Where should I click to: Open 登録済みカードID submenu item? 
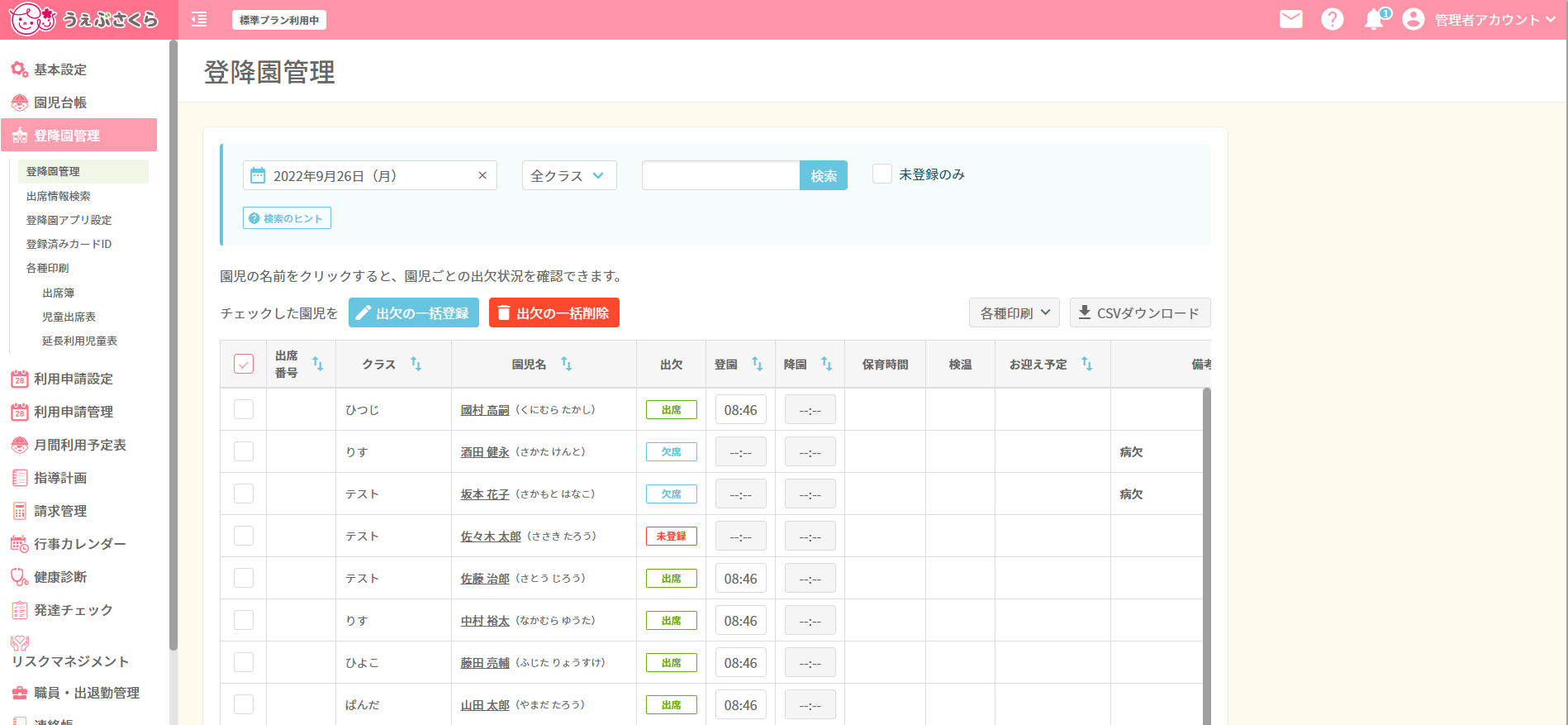click(x=69, y=244)
